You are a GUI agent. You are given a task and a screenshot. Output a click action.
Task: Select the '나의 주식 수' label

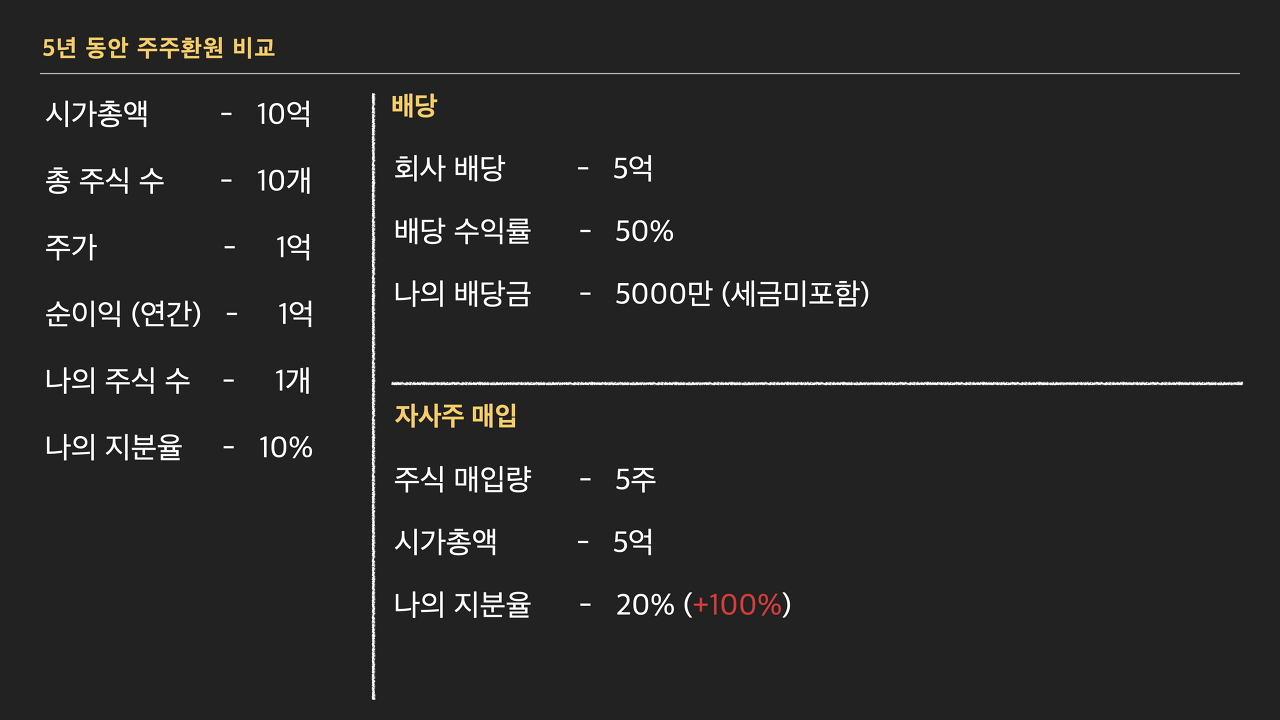point(118,381)
